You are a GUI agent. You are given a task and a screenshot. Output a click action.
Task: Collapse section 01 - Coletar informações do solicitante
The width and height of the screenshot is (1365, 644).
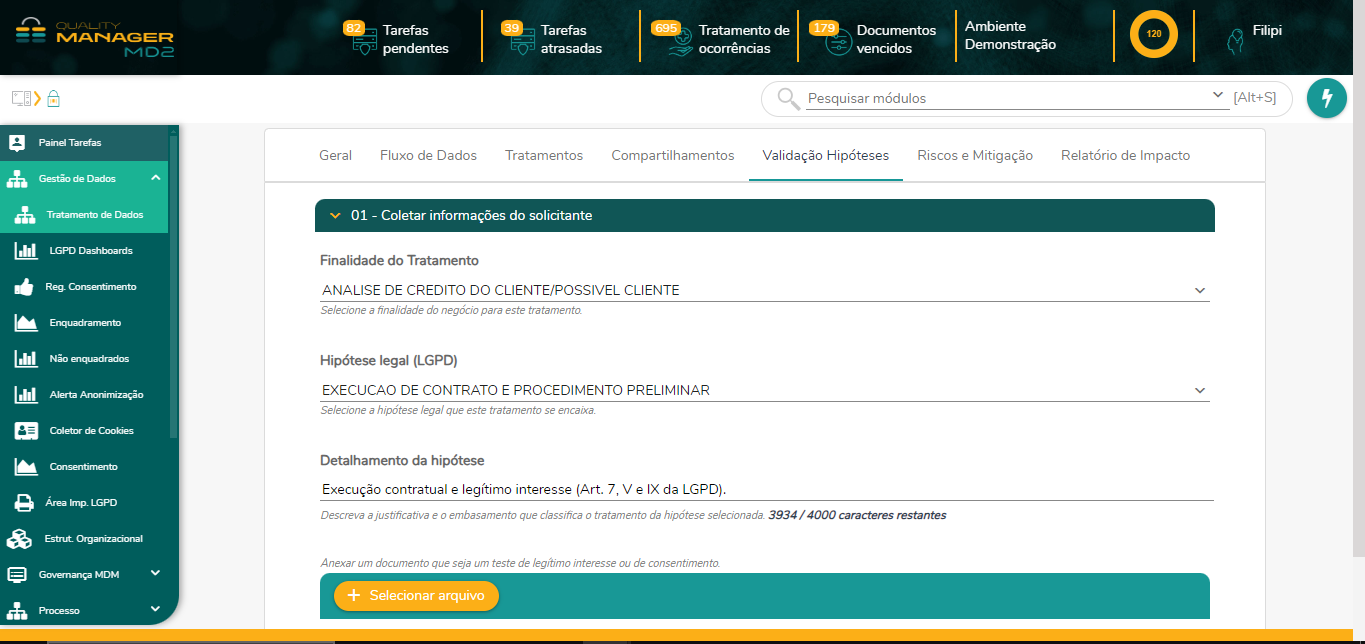coord(333,216)
